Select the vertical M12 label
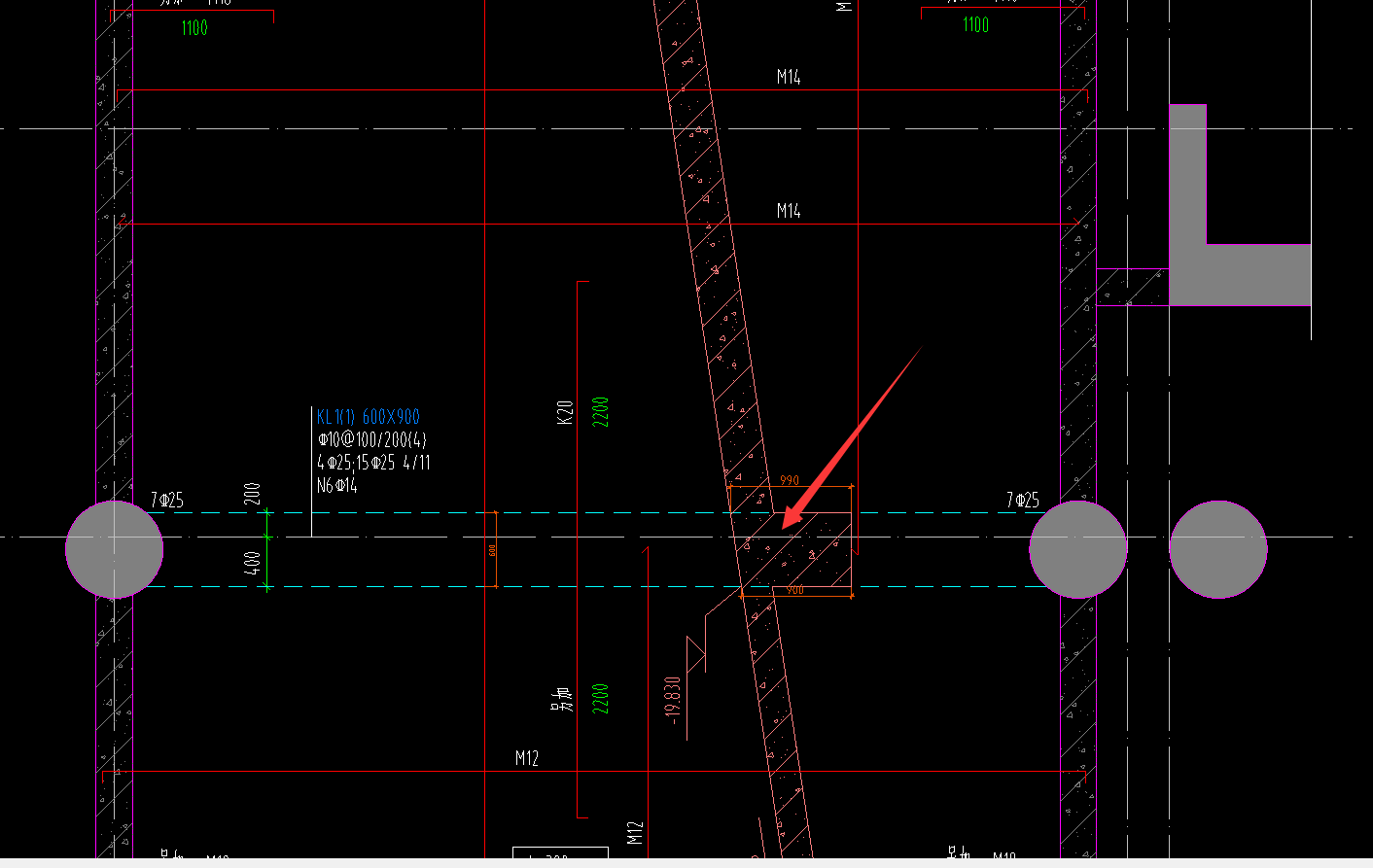The width and height of the screenshot is (1373, 868). [x=635, y=833]
